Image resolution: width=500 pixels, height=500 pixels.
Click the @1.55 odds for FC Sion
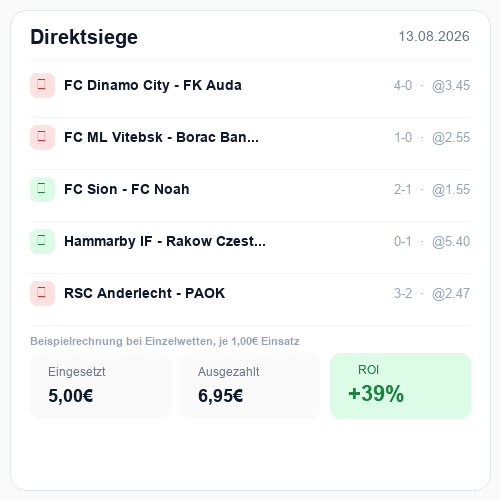(x=451, y=190)
